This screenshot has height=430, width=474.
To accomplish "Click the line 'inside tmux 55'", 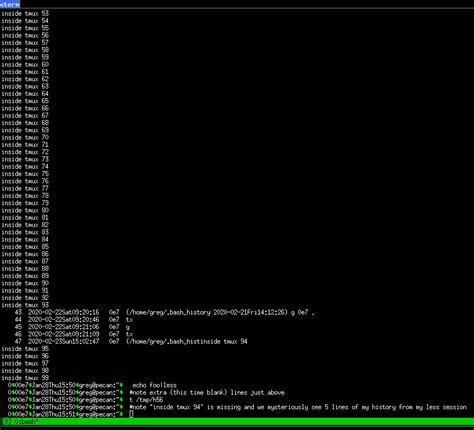I will pos(25,28).
